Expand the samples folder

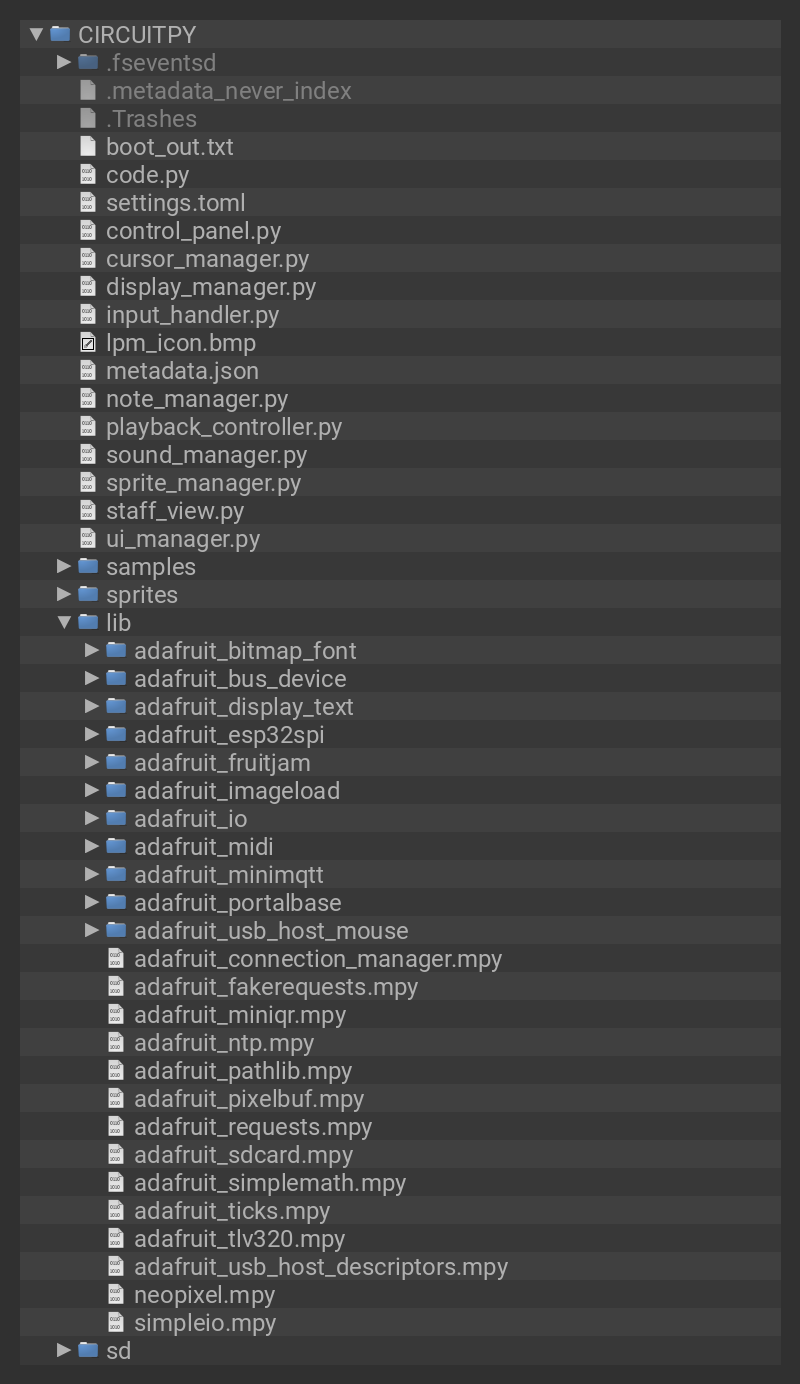64,567
